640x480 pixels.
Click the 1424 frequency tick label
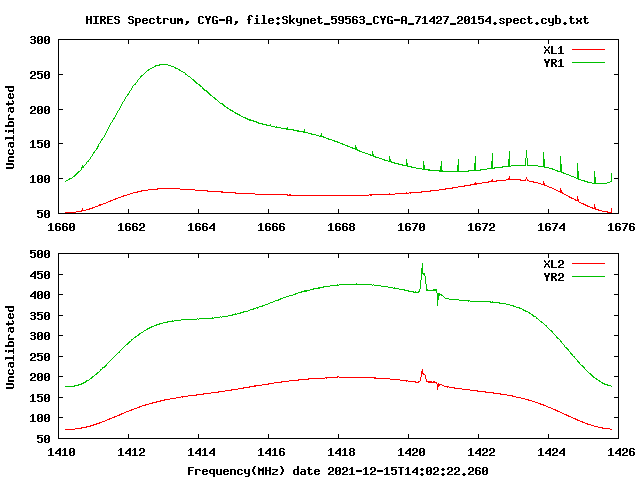click(x=551, y=452)
